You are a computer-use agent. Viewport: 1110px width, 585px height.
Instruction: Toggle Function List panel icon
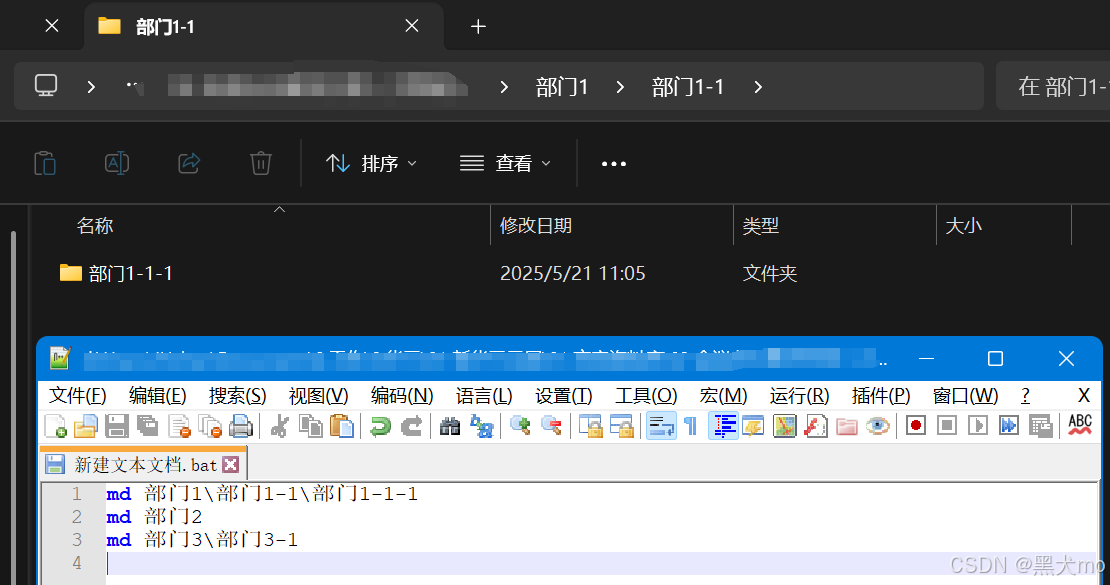816,426
